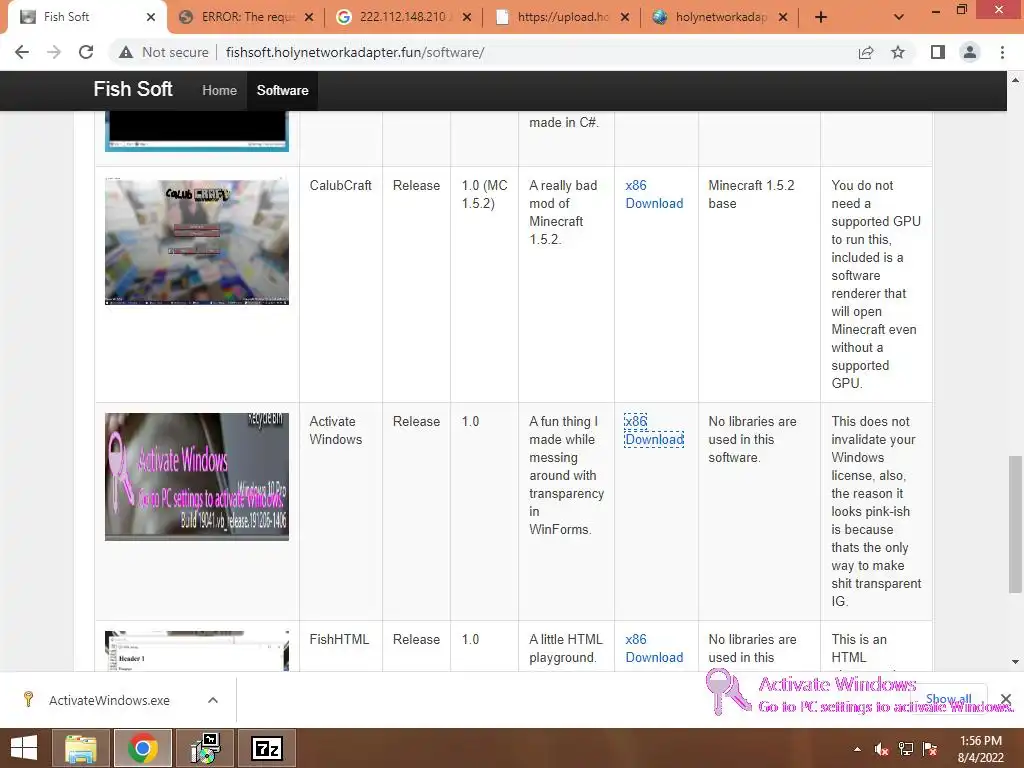Open the Windows Start menu
The height and width of the screenshot is (768, 1024).
pos(24,748)
